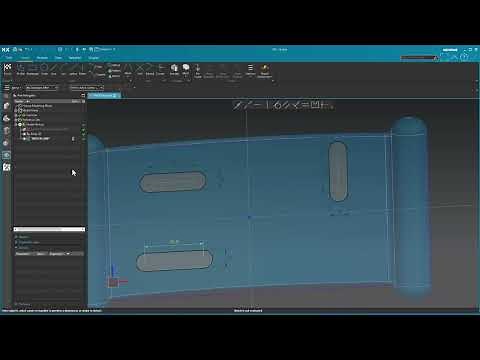Collapse the Model History tree node

pyautogui.click(x=16, y=124)
